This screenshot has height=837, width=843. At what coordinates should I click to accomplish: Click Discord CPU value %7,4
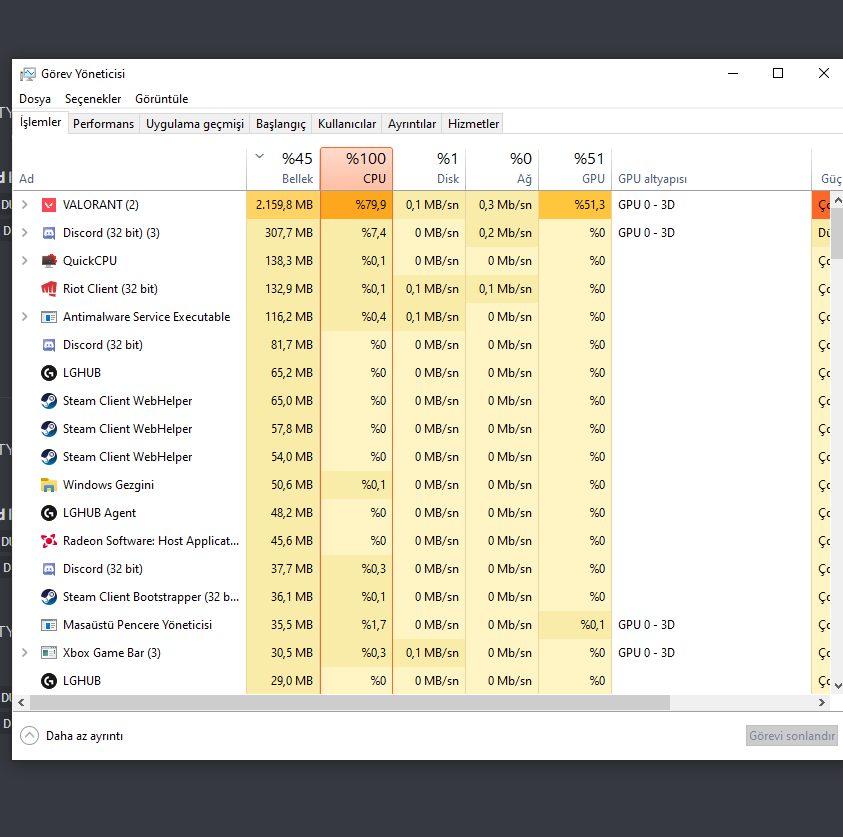tap(374, 233)
